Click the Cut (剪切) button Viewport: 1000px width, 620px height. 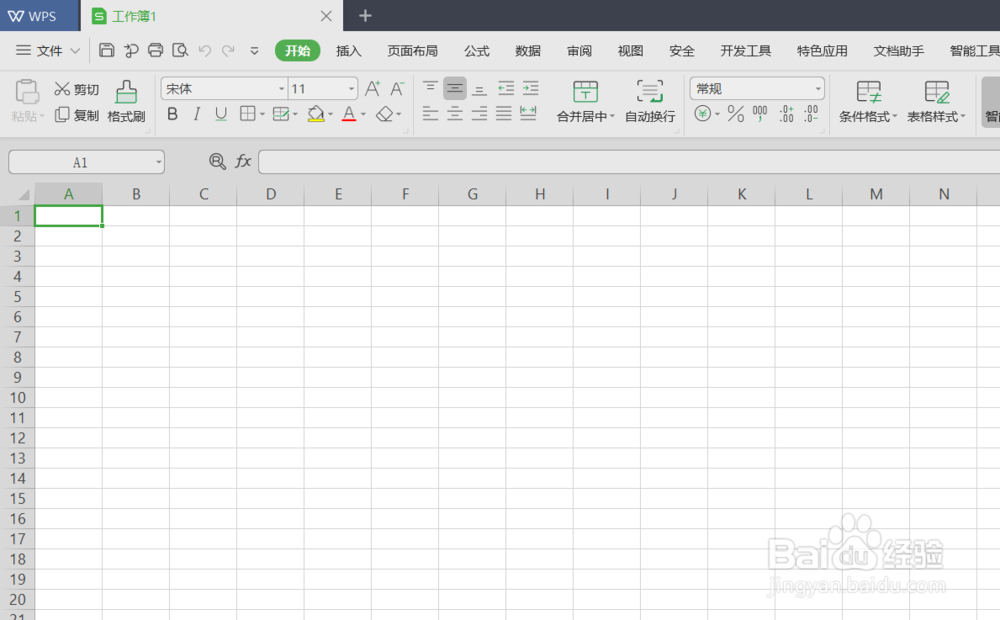tap(77, 89)
